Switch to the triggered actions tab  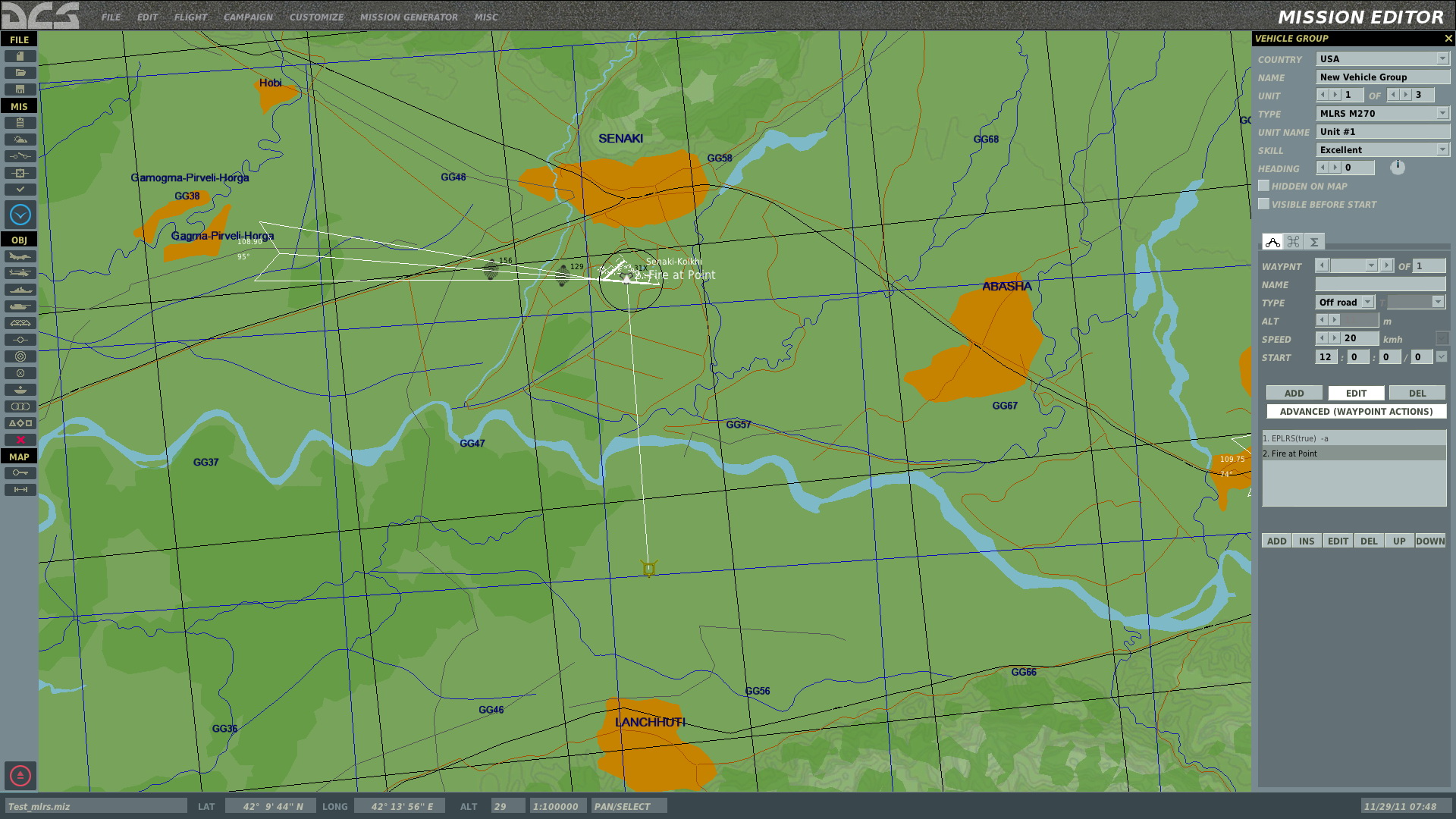(x=1294, y=242)
